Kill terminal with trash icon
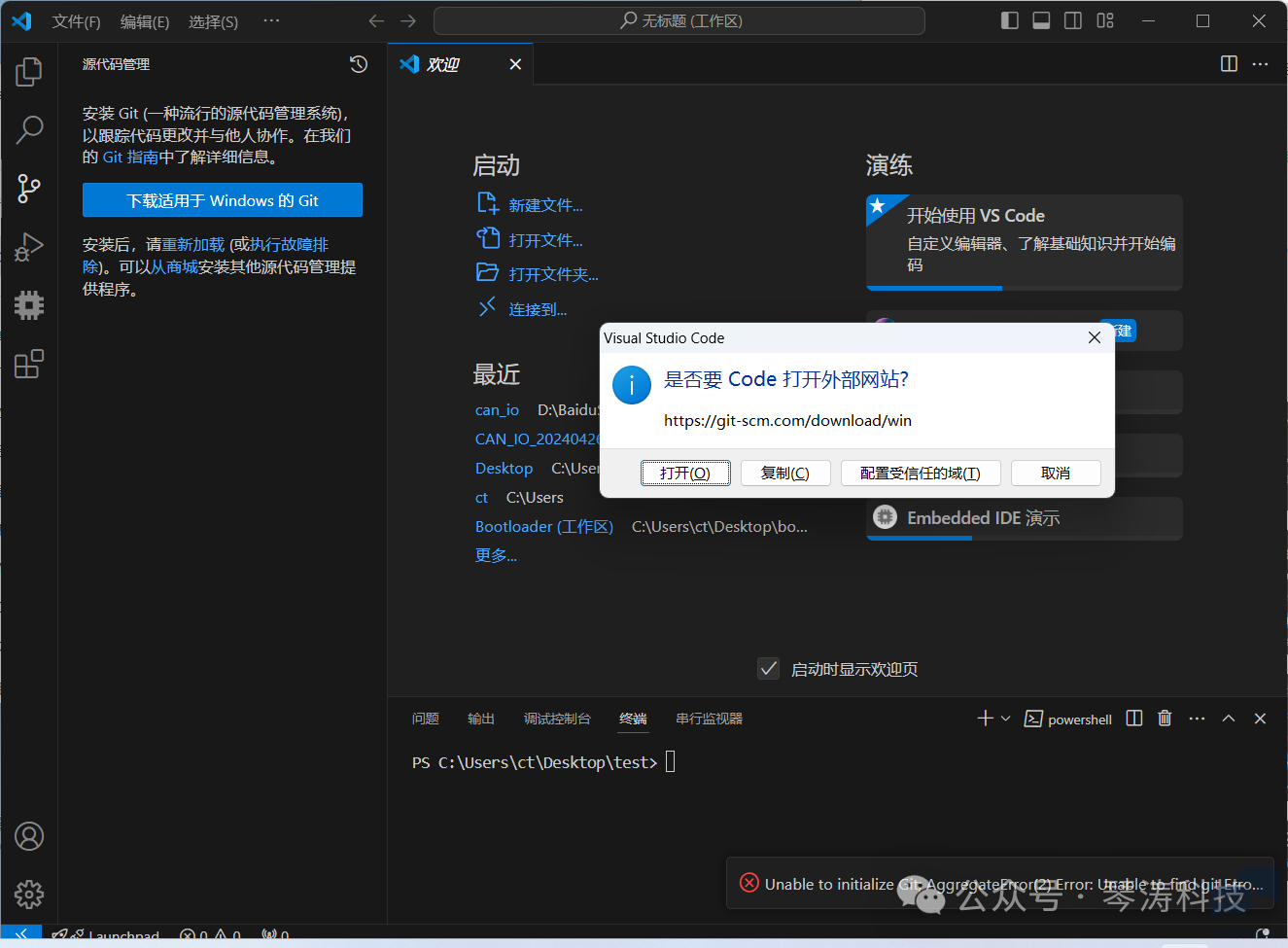Viewport: 1288px width, 948px height. click(x=1165, y=719)
